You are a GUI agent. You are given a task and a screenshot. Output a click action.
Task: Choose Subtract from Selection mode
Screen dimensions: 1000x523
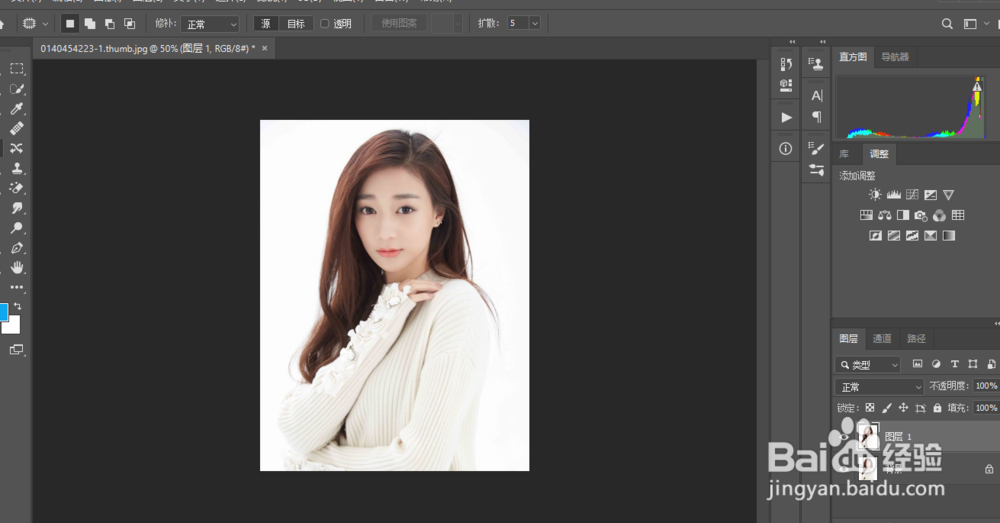pos(110,24)
